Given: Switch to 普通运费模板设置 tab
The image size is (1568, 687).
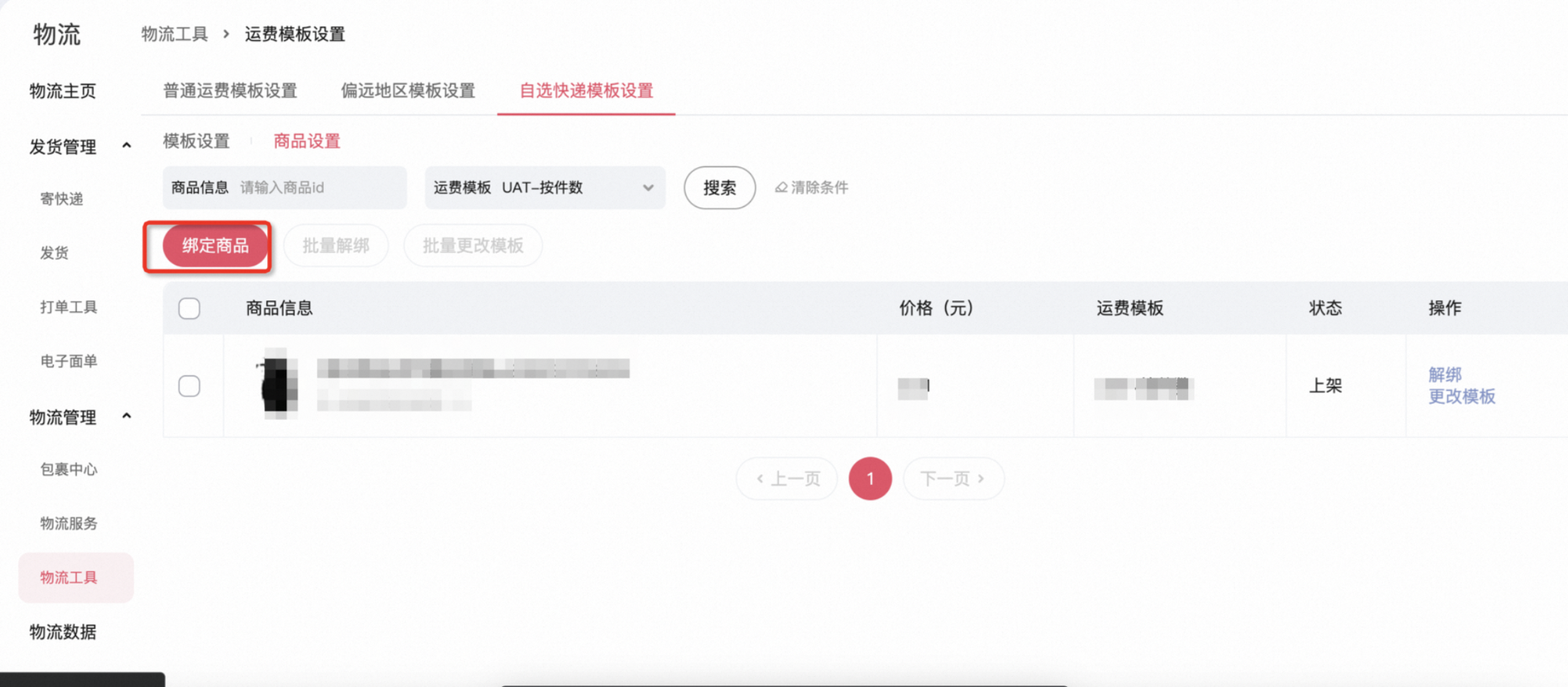Looking at the screenshot, I should coord(230,91).
